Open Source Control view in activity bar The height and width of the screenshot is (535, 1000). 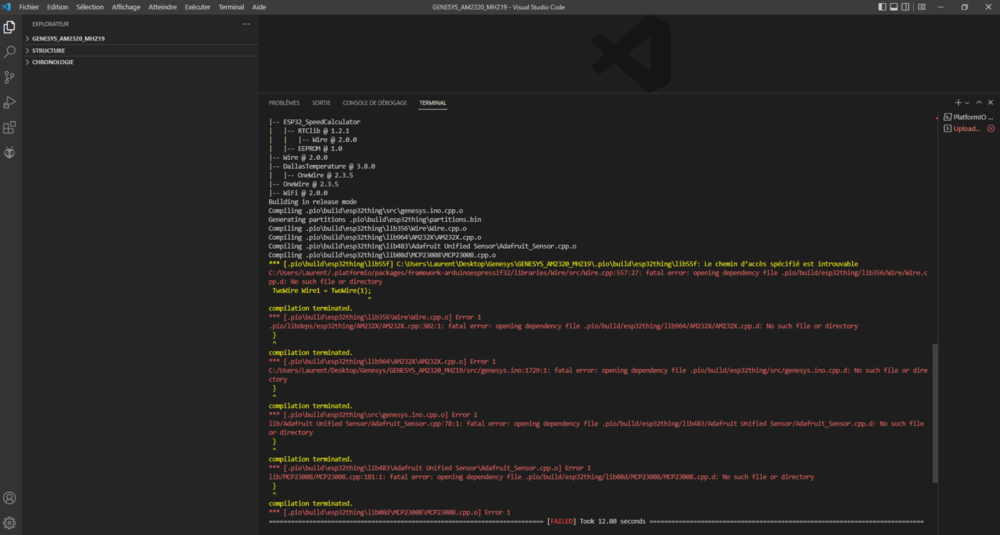10,77
